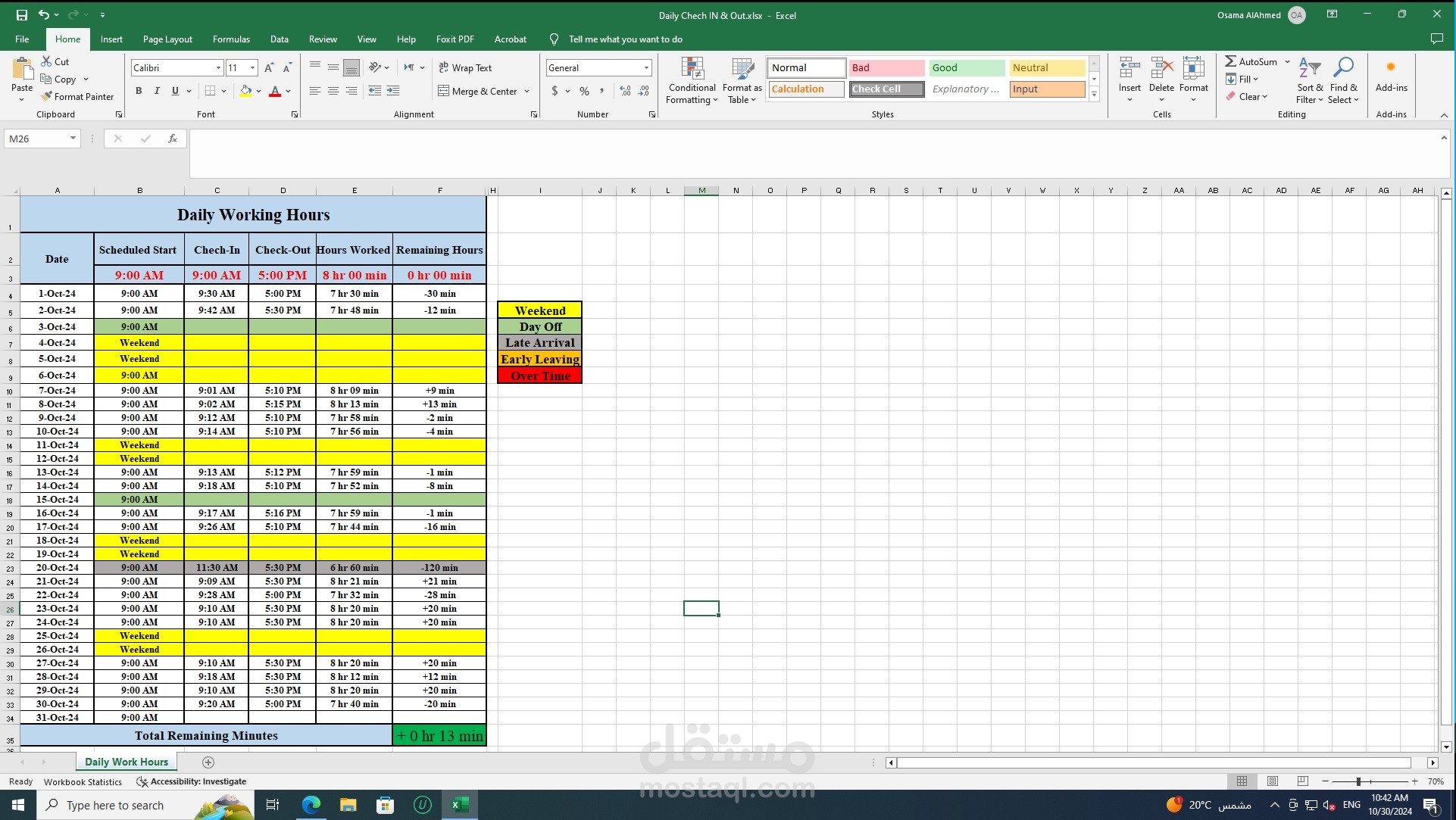
Task: Toggle Align Right for cell
Action: [352, 91]
